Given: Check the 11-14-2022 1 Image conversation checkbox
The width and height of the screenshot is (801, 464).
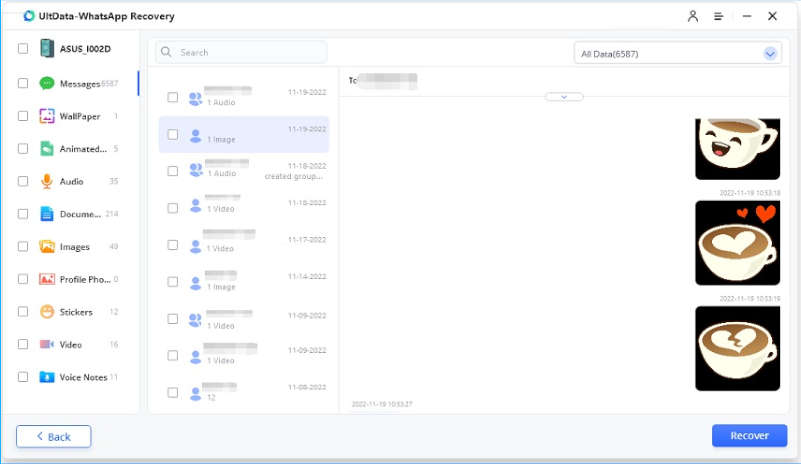Looking at the screenshot, I should 173,282.
